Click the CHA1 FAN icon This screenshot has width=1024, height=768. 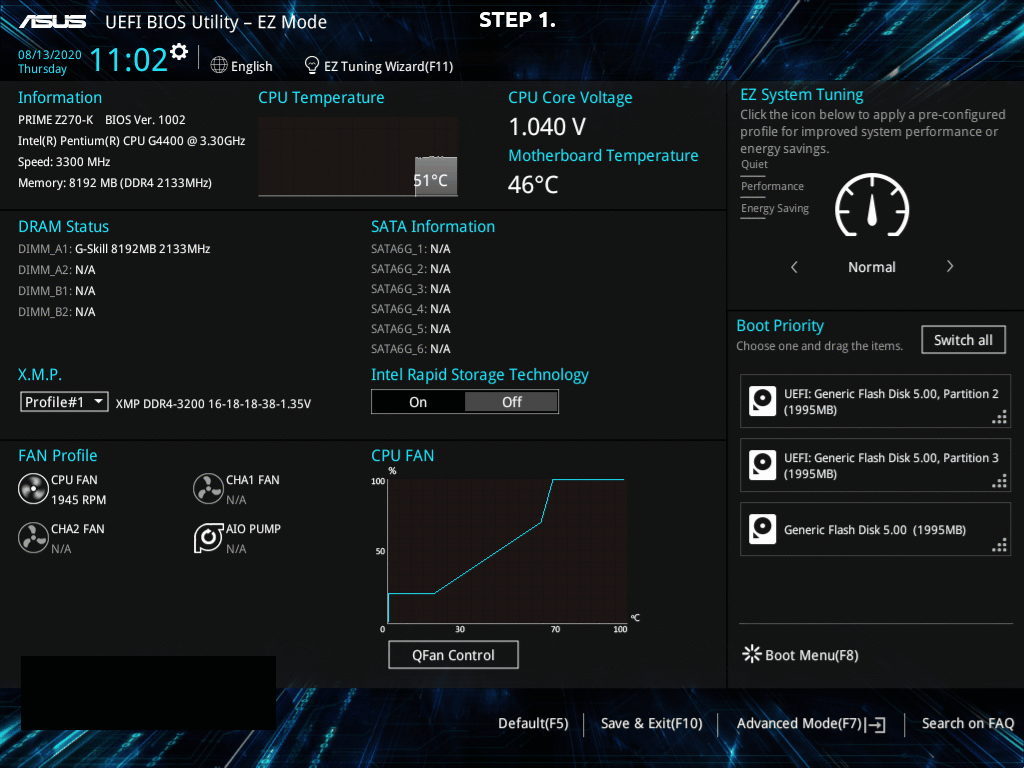[x=208, y=489]
